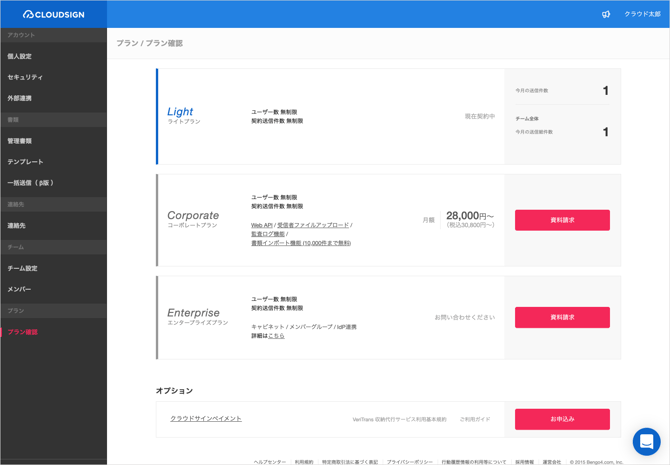
Task: Open the announcements megaphone icon
Action: coord(606,14)
